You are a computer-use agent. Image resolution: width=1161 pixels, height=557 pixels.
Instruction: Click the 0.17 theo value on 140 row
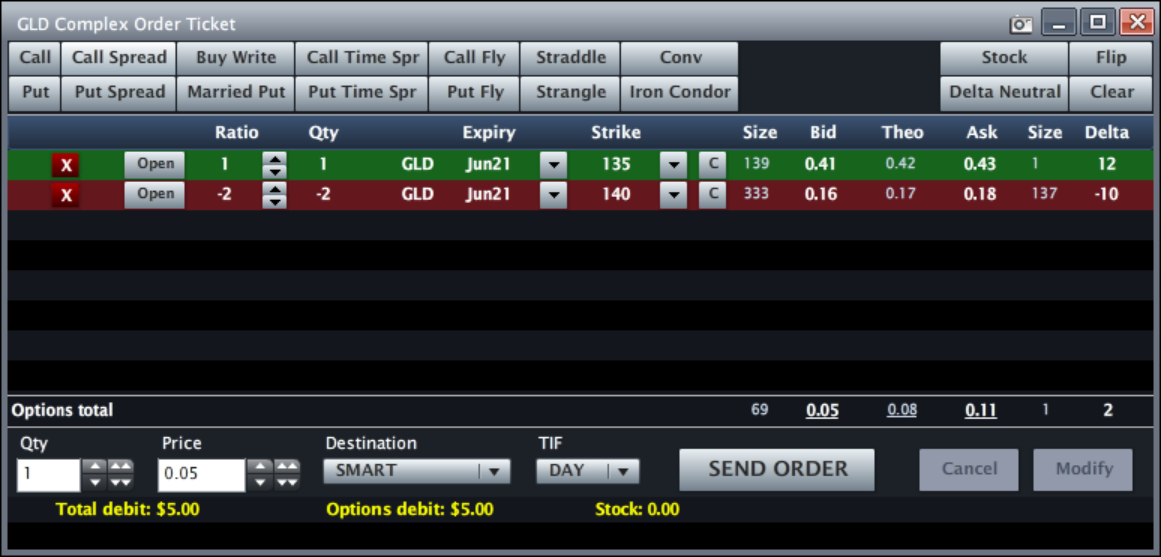pos(901,195)
